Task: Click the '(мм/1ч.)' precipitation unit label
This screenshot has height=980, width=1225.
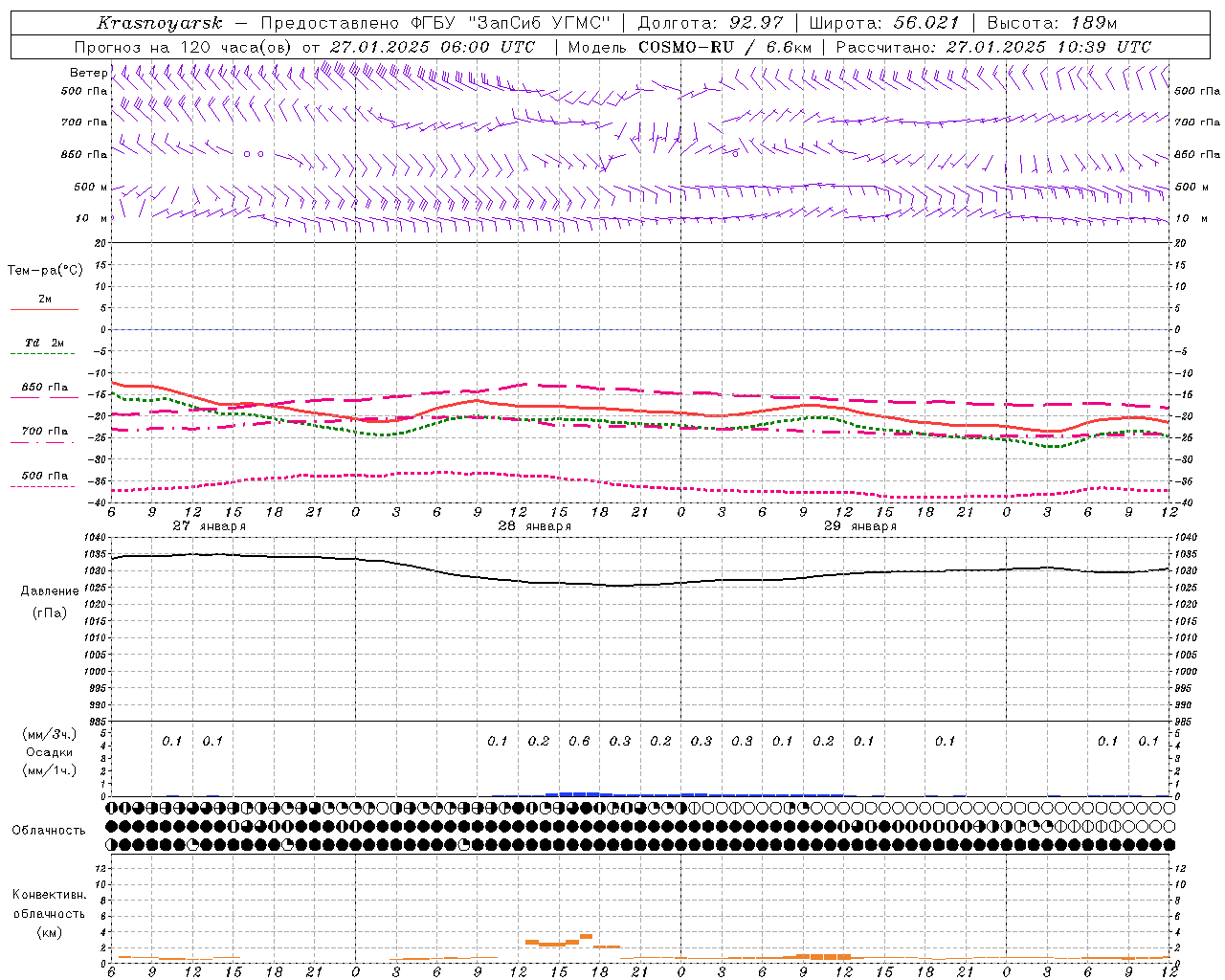Action: [50, 770]
